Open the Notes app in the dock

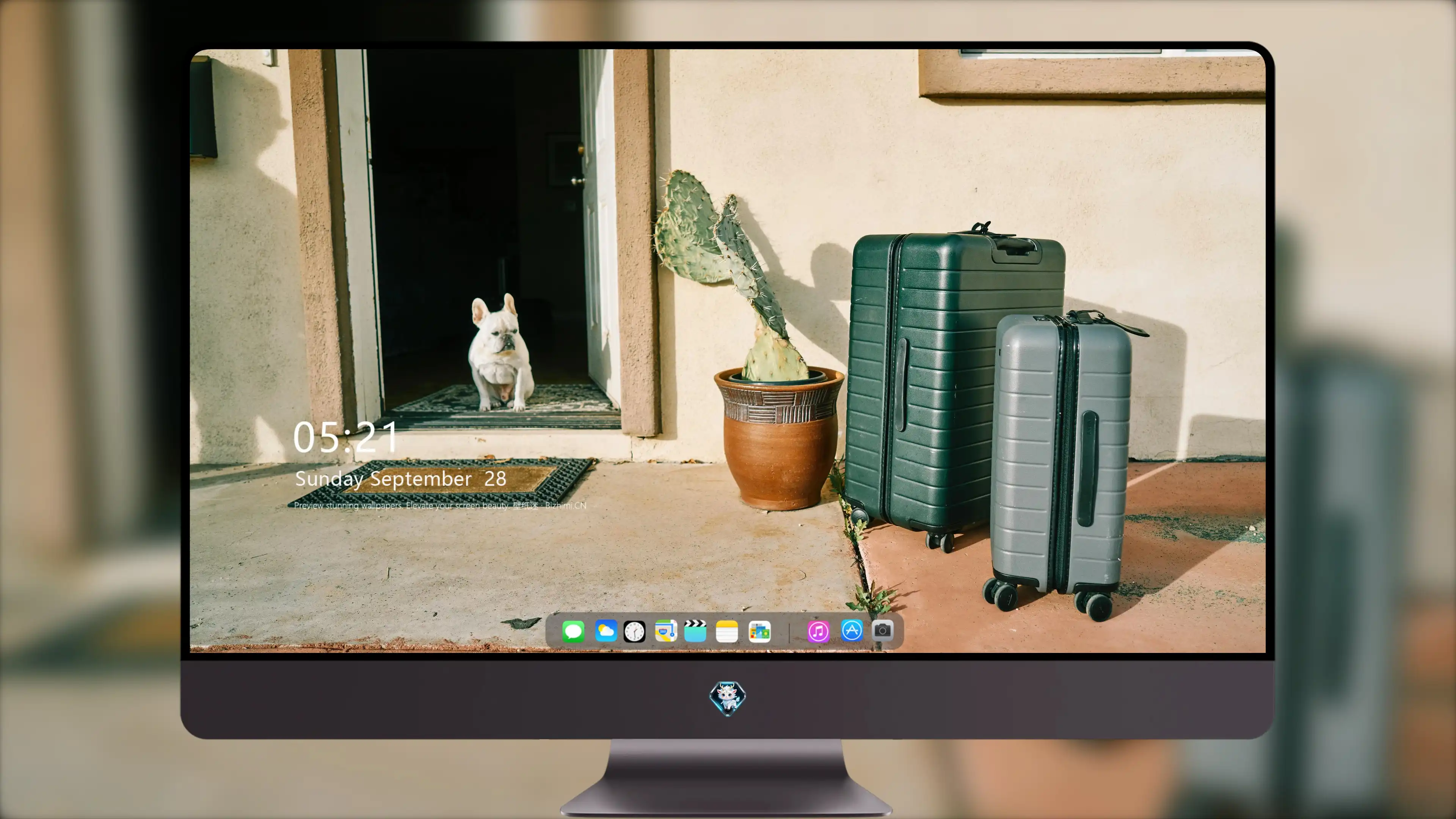click(x=727, y=631)
